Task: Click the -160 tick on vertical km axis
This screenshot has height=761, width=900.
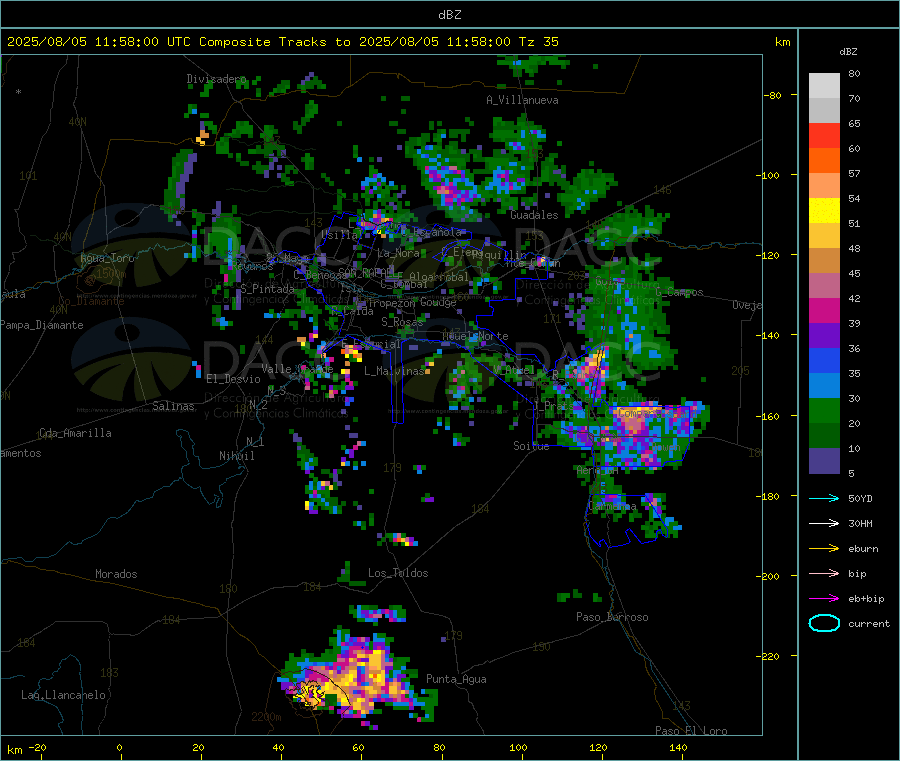Action: (767, 416)
